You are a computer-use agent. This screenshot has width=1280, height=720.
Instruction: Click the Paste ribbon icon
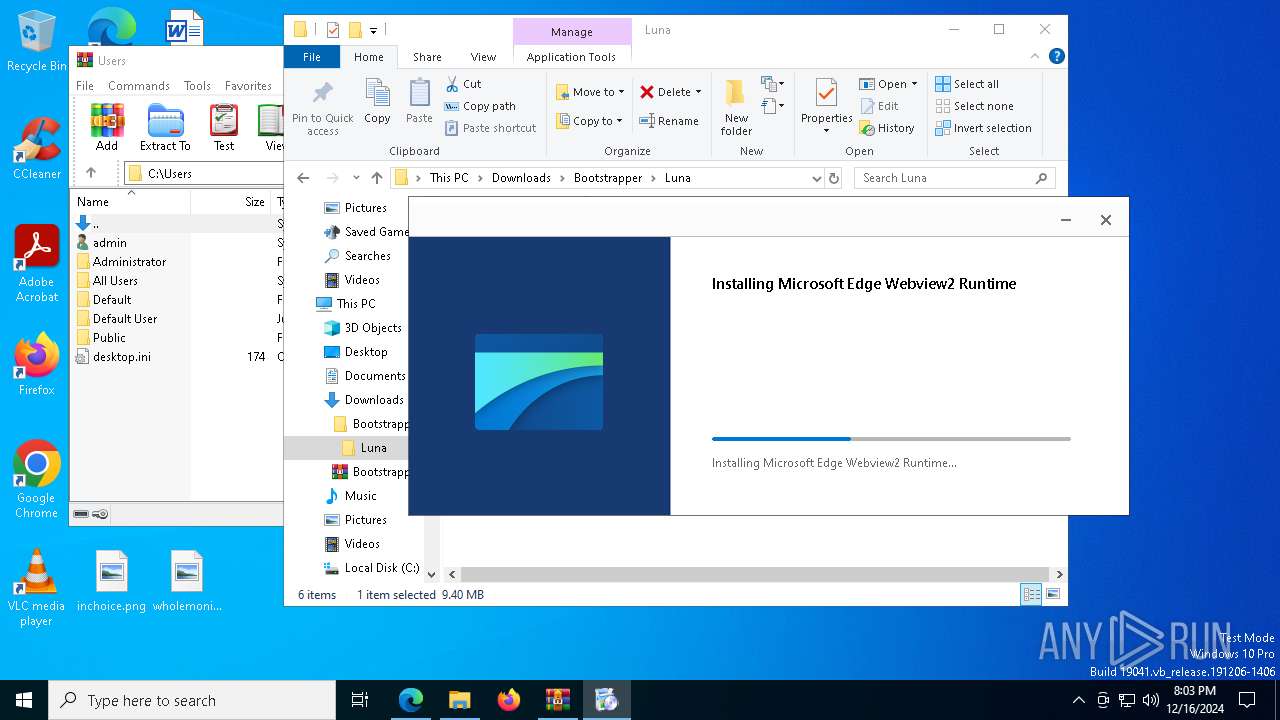click(x=419, y=102)
